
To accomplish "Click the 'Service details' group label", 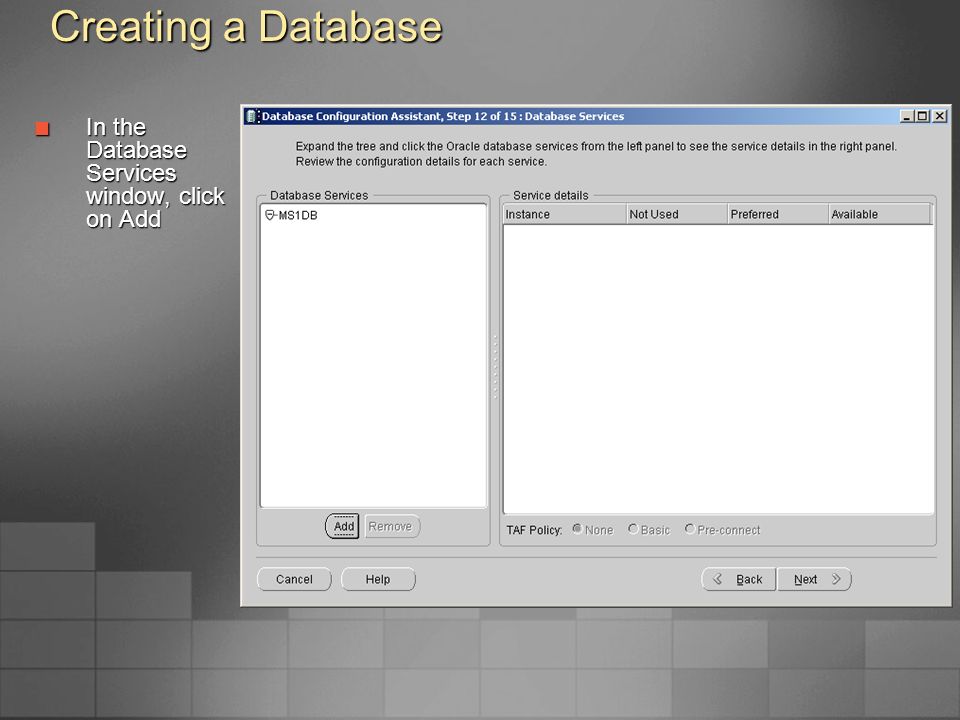I will 550,195.
